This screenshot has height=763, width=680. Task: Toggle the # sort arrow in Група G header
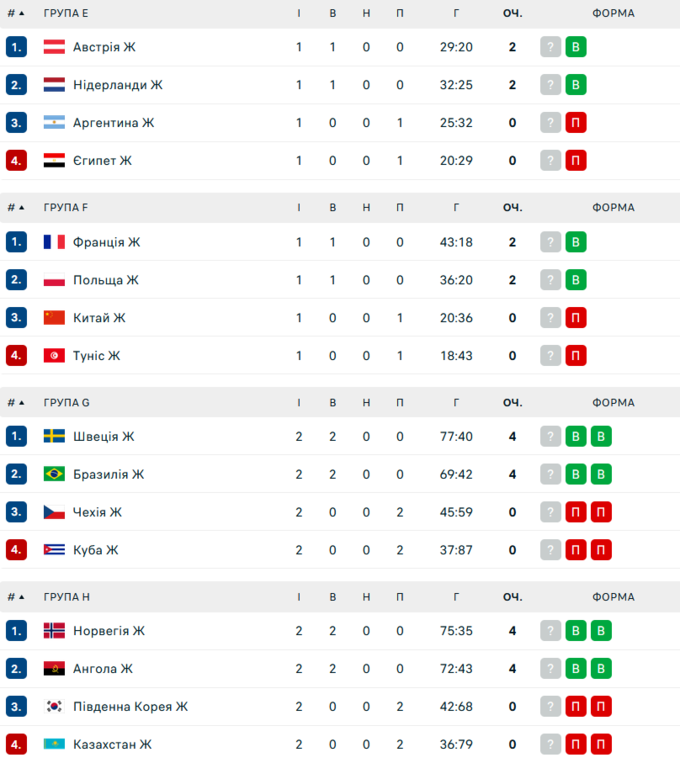(x=21, y=403)
